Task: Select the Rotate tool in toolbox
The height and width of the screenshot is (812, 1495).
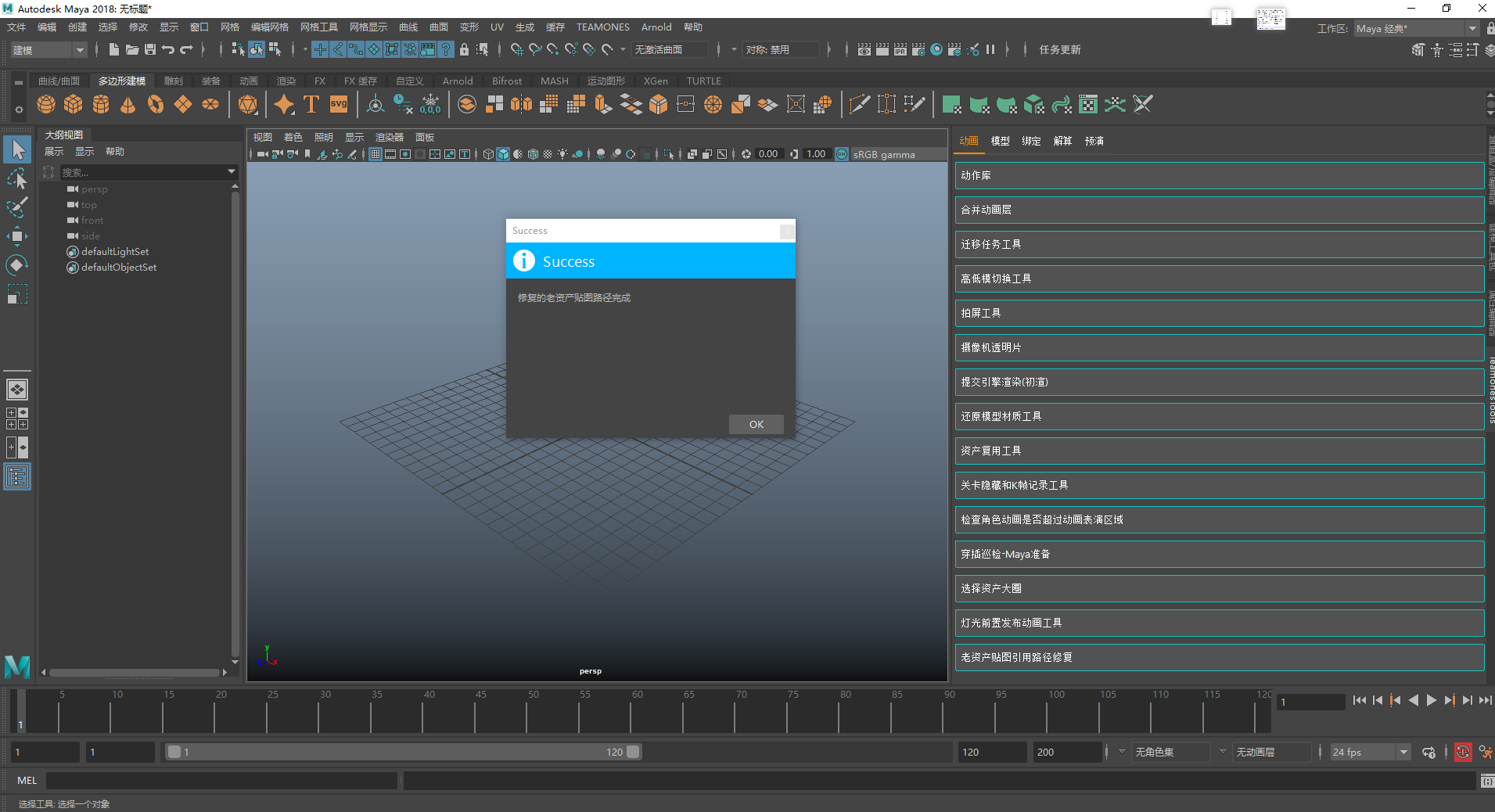Action: 17,265
